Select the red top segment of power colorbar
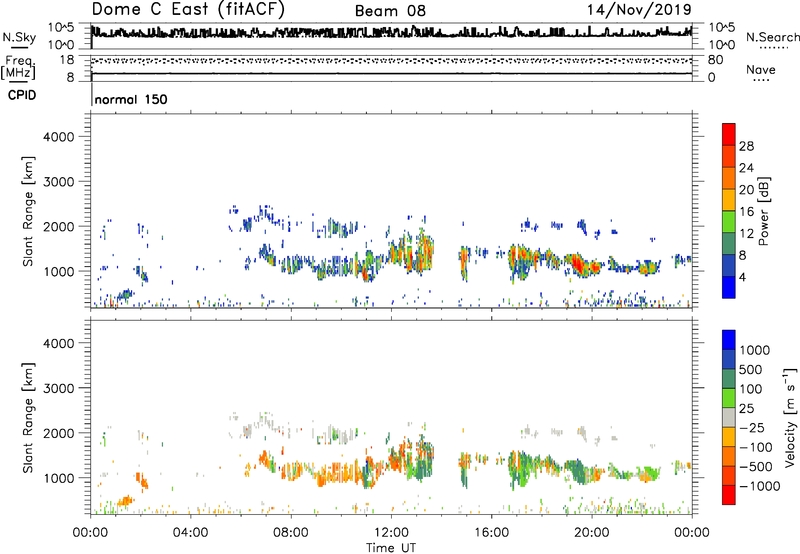This screenshot has width=800, height=554. [x=729, y=135]
